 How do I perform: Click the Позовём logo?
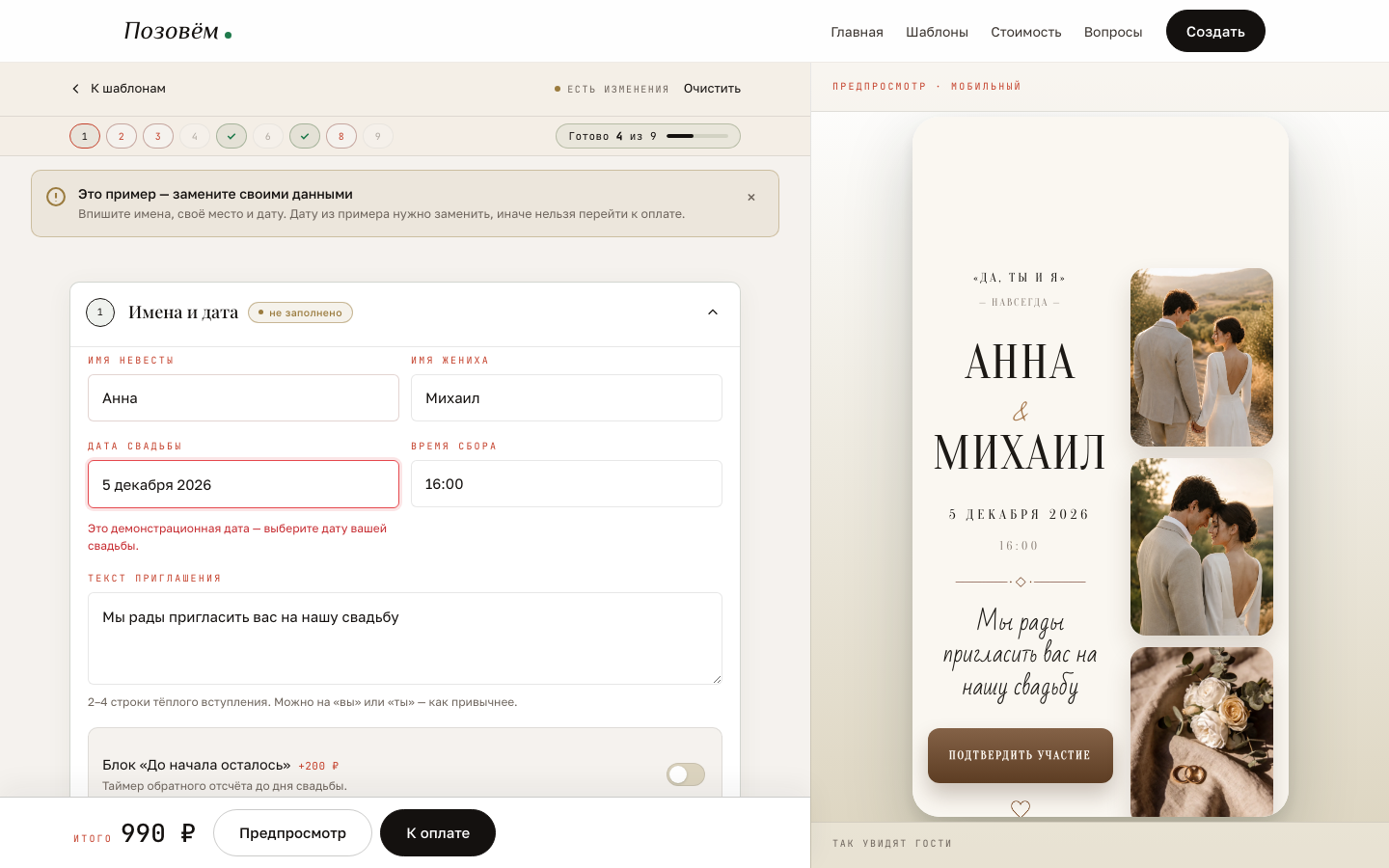pyautogui.click(x=177, y=31)
